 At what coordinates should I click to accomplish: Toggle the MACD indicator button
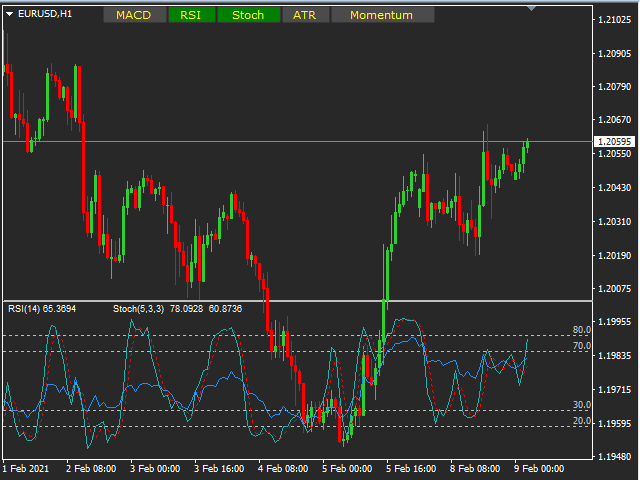click(135, 15)
